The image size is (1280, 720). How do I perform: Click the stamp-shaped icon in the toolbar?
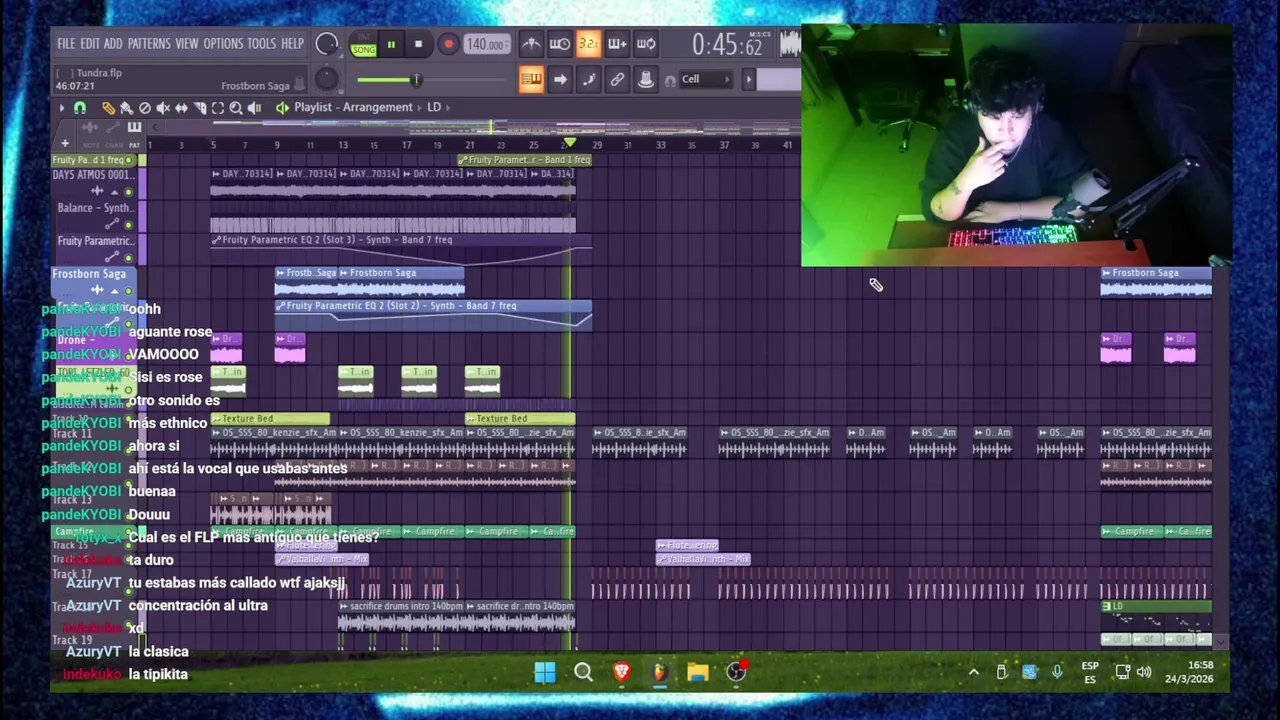[646, 79]
